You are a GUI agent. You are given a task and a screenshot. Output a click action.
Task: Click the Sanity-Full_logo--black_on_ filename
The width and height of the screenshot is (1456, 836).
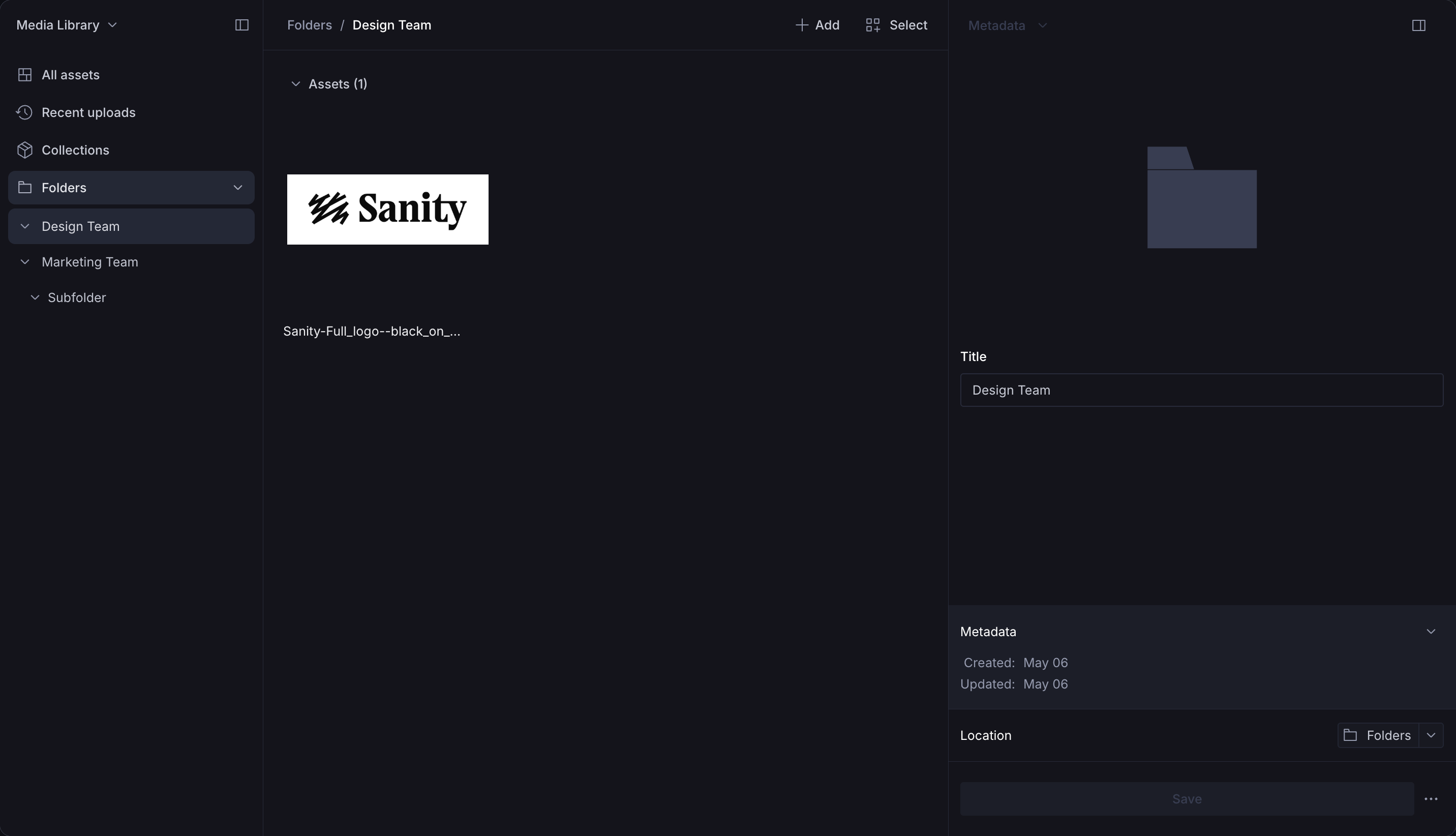pos(371,332)
